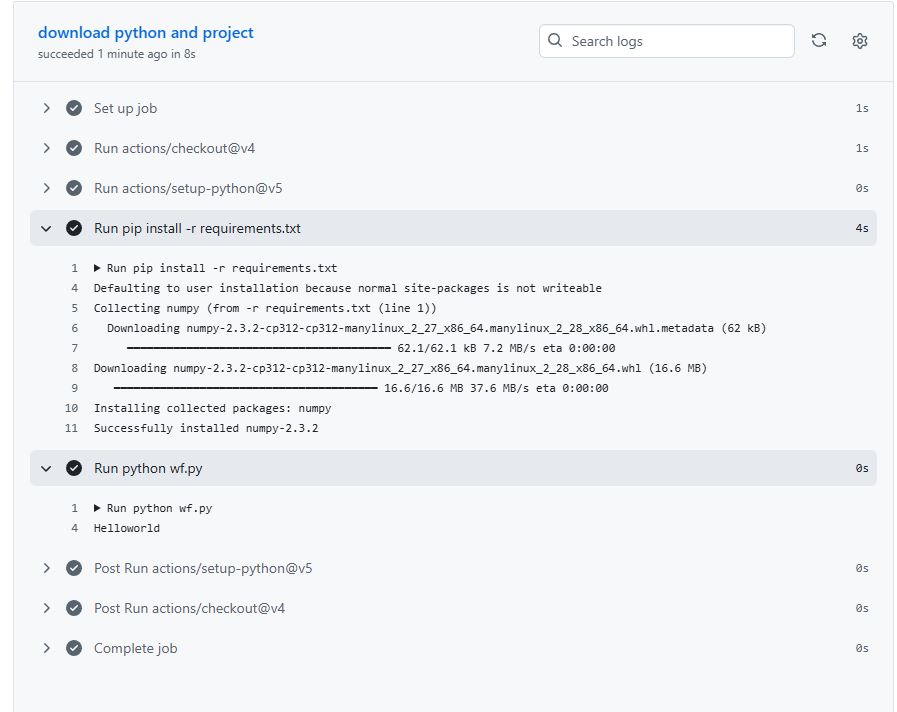
Task: Click the Complete job success checkmark icon
Action: tap(74, 648)
